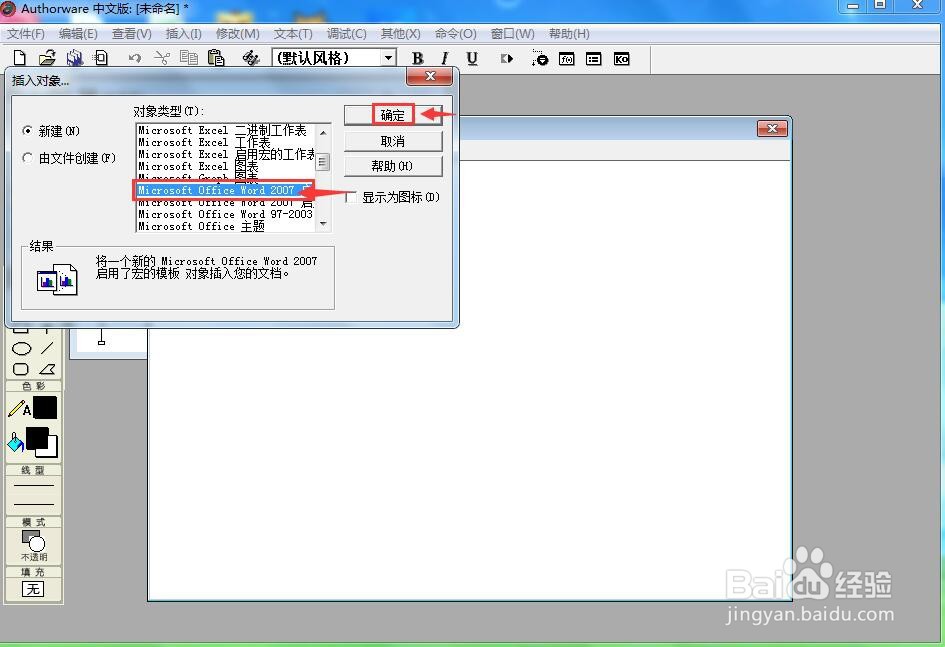Open the Control Panel toolbar icon
Viewport: 945px width, 647px height.
pos(539,58)
